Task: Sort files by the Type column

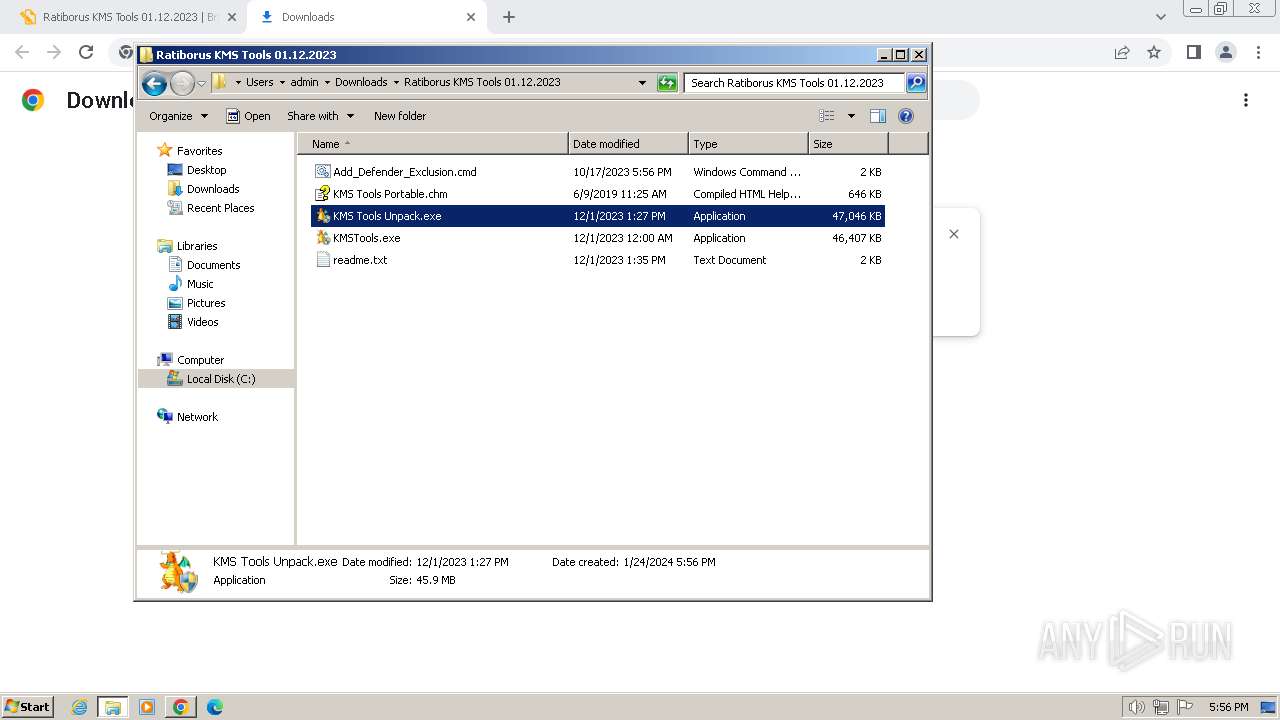Action: point(748,144)
